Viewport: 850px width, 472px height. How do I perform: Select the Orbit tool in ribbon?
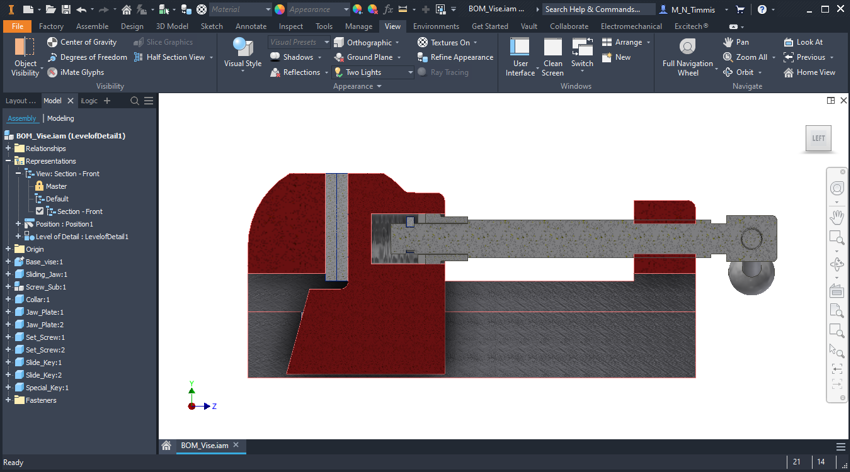(738, 72)
